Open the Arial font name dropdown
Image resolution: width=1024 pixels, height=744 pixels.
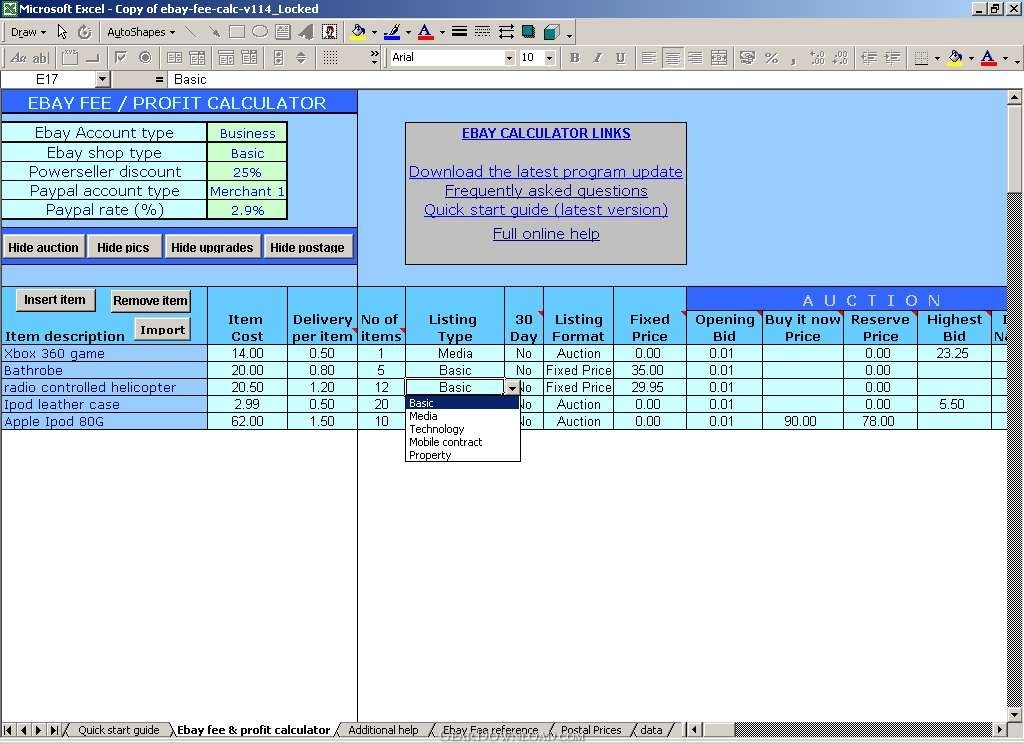click(x=509, y=57)
